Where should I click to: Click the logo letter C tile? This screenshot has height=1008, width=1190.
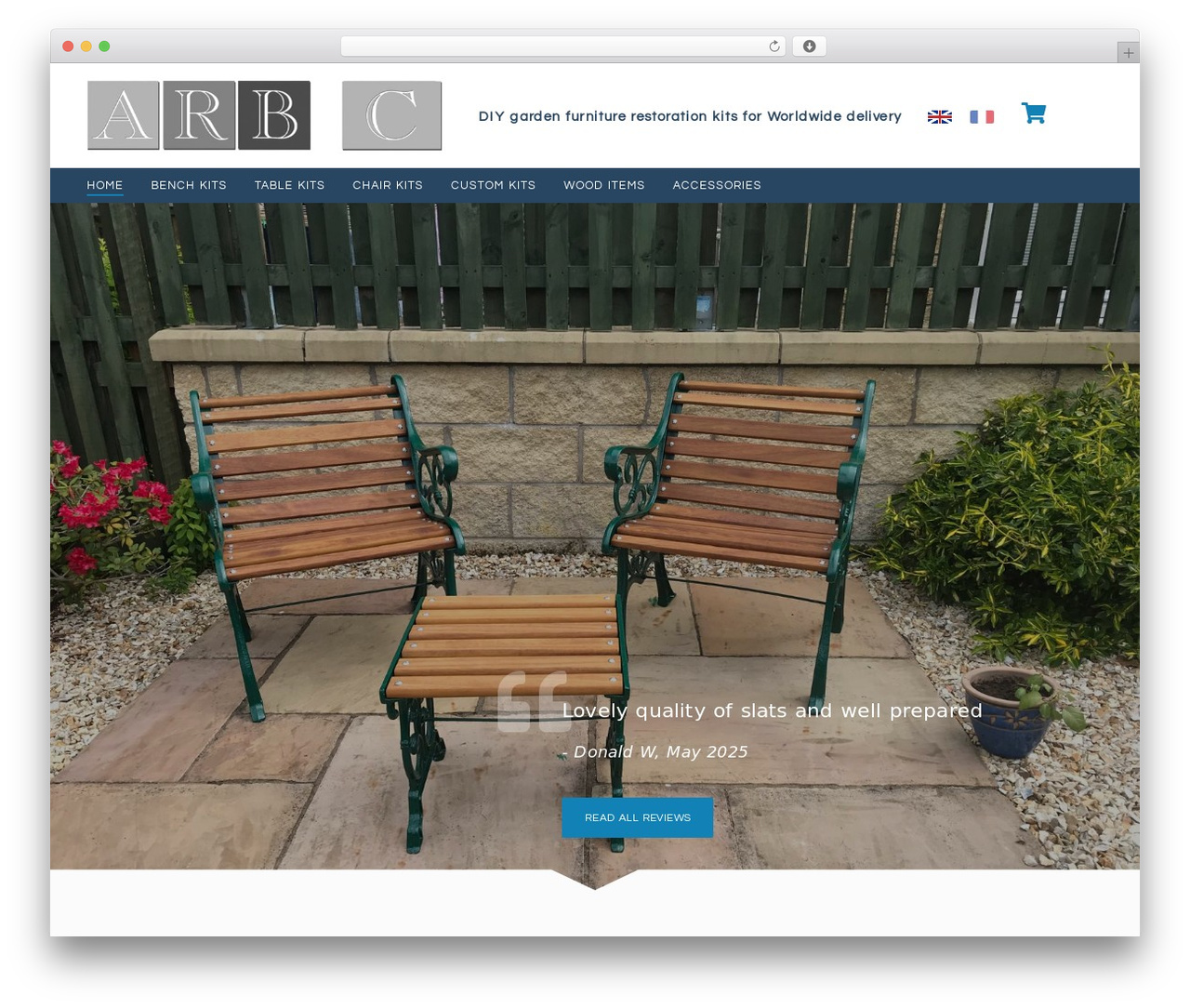pyautogui.click(x=391, y=115)
